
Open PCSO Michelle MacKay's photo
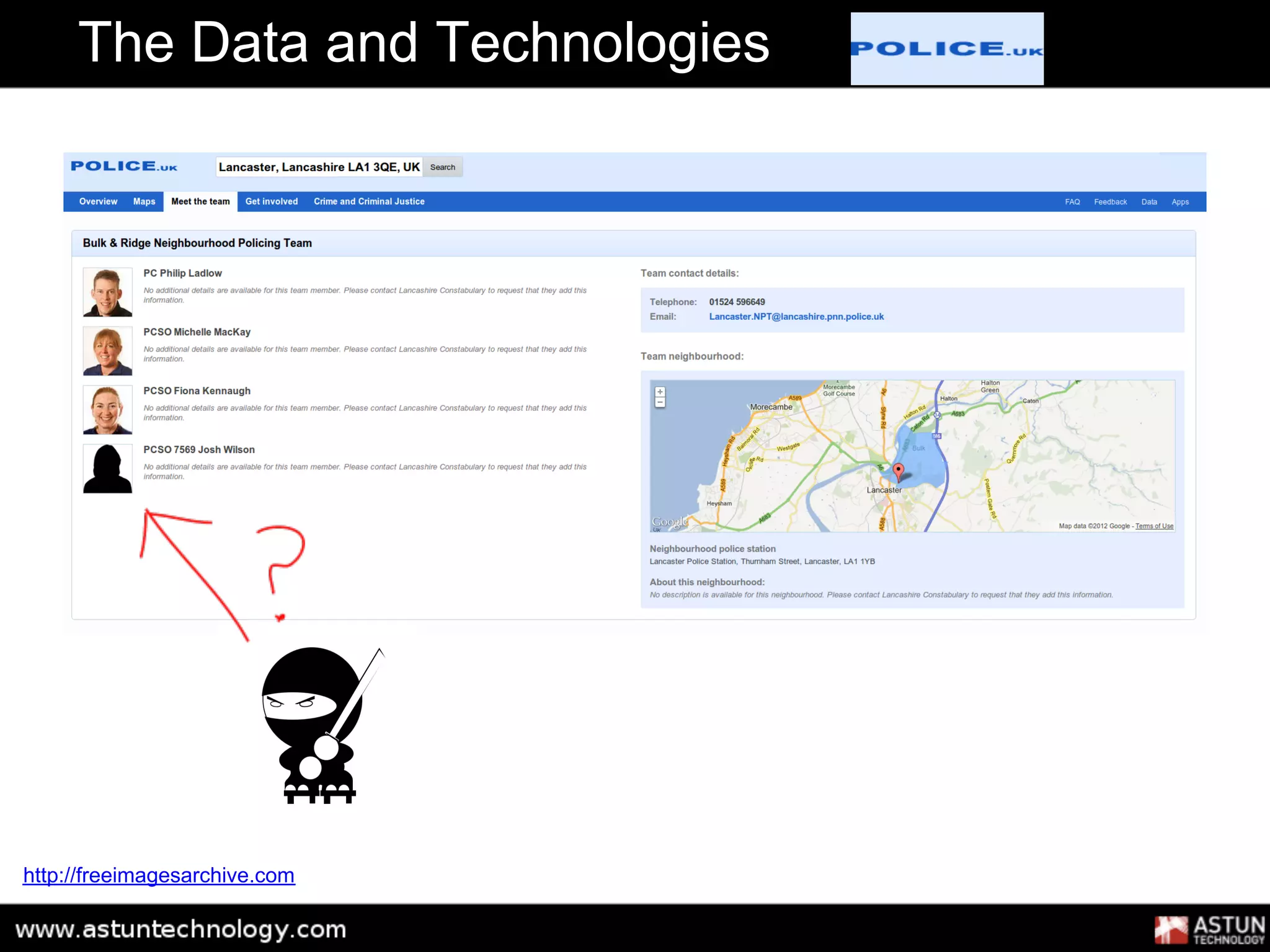(x=108, y=351)
